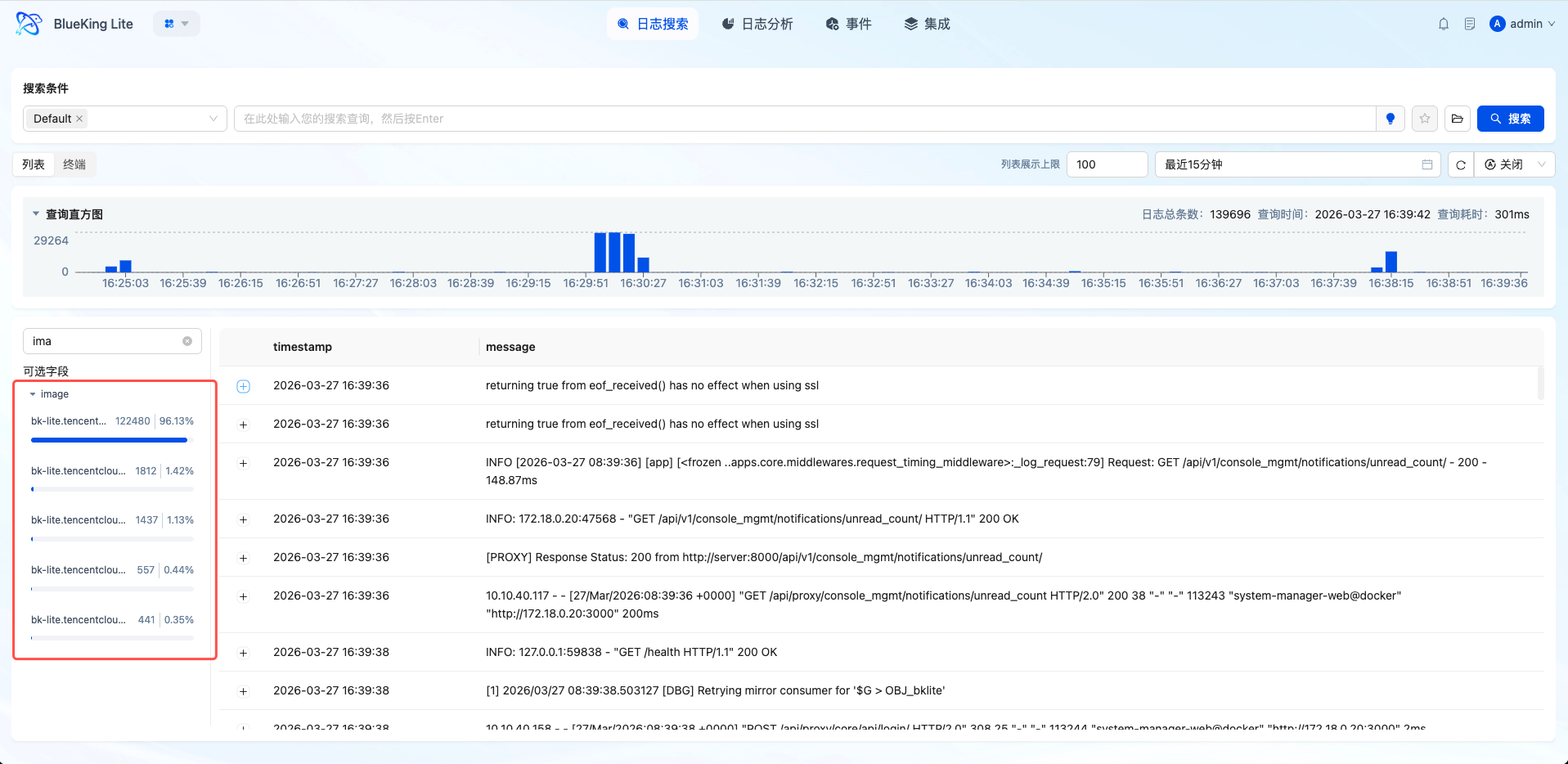Expand the second eof_received log row
Viewport: 1568px width, 764px height.
243,425
